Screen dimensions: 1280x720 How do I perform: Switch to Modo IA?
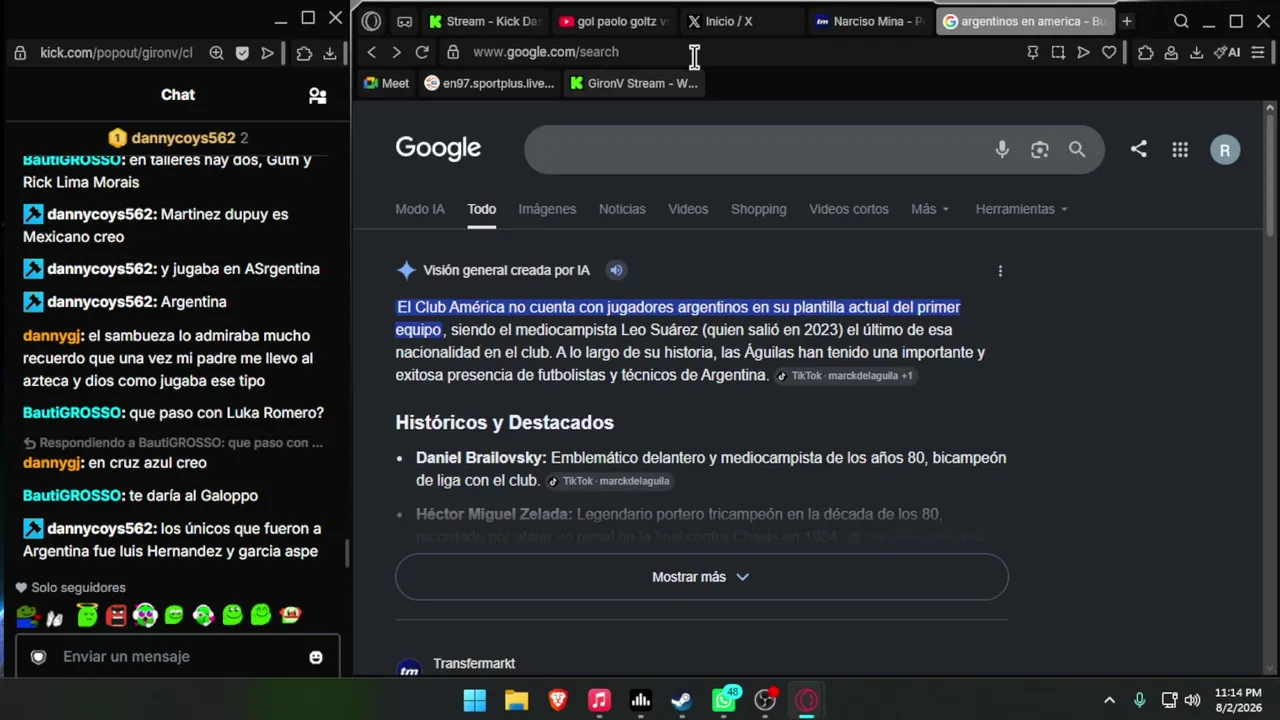420,209
